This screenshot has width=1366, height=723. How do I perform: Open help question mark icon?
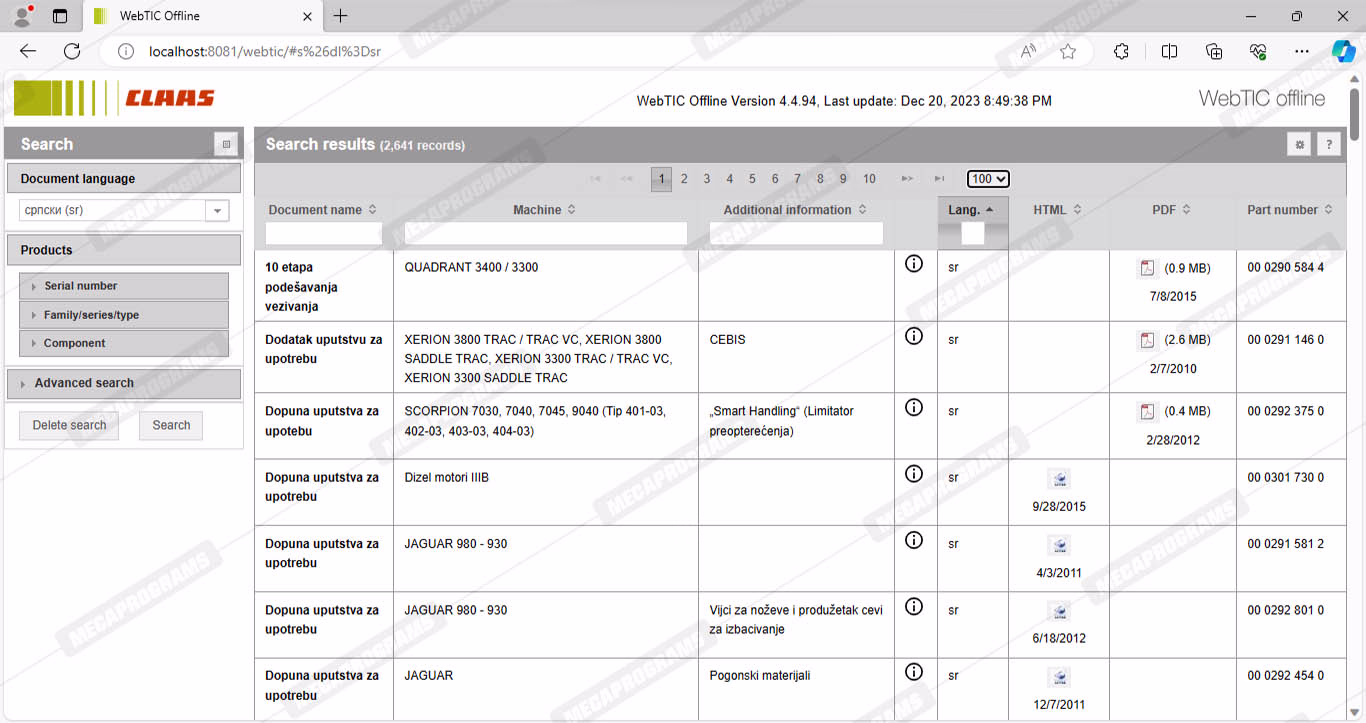1328,145
